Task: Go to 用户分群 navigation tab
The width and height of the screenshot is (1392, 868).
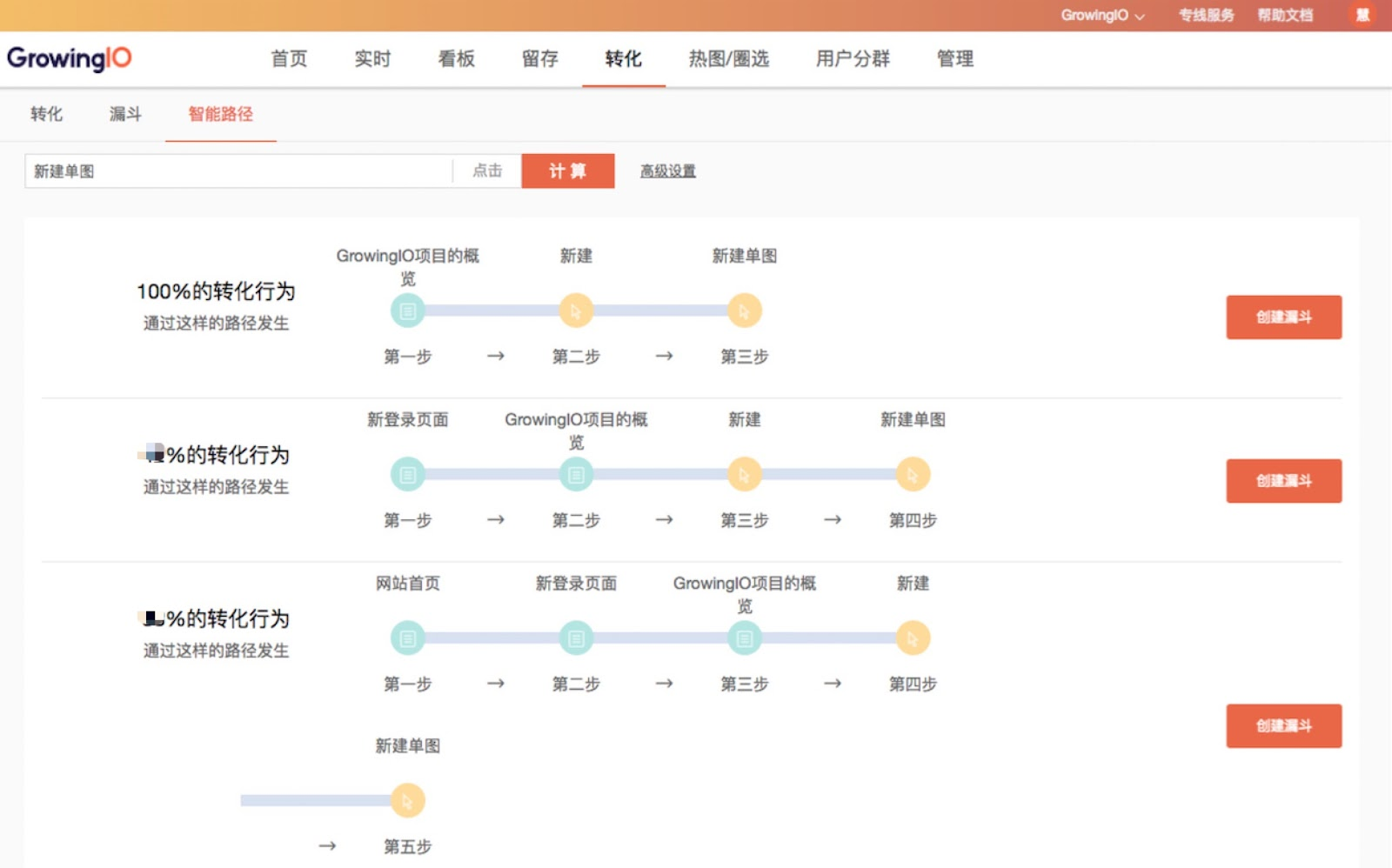Action: pos(853,58)
